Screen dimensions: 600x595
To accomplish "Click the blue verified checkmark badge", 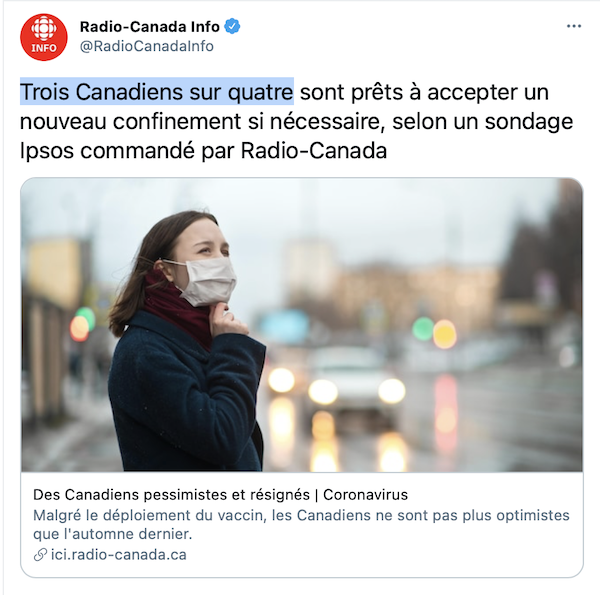I will coord(232,26).
